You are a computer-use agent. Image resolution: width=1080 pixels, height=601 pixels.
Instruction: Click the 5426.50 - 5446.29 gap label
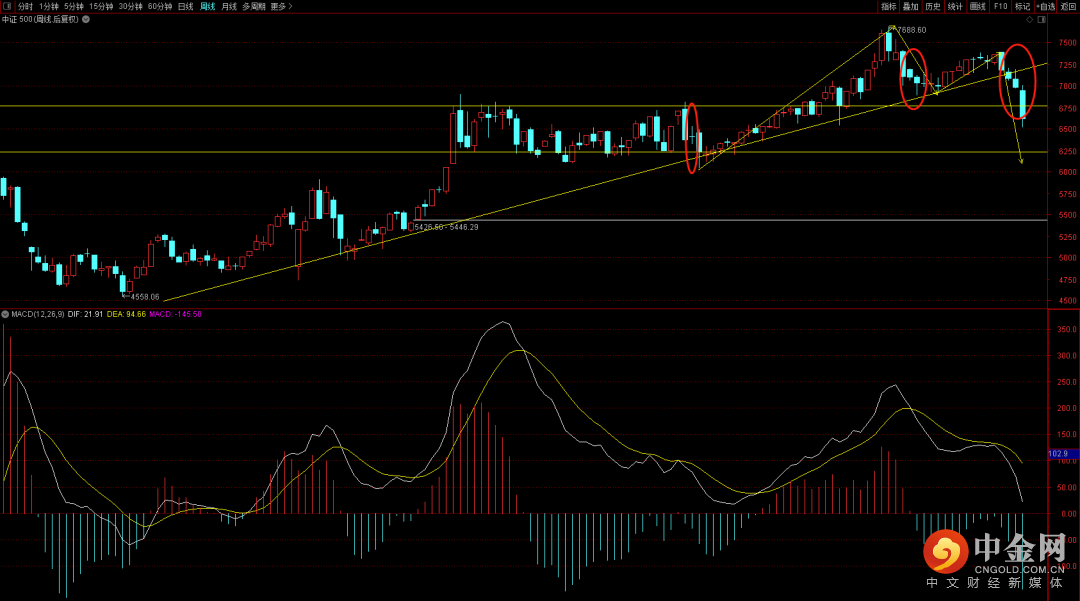446,226
